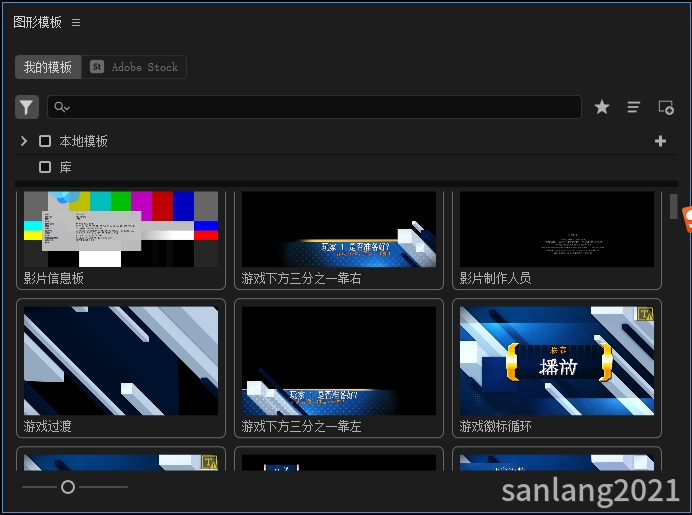The height and width of the screenshot is (515, 692).
Task: Switch to the Adobe Stock tab
Action: click(134, 67)
